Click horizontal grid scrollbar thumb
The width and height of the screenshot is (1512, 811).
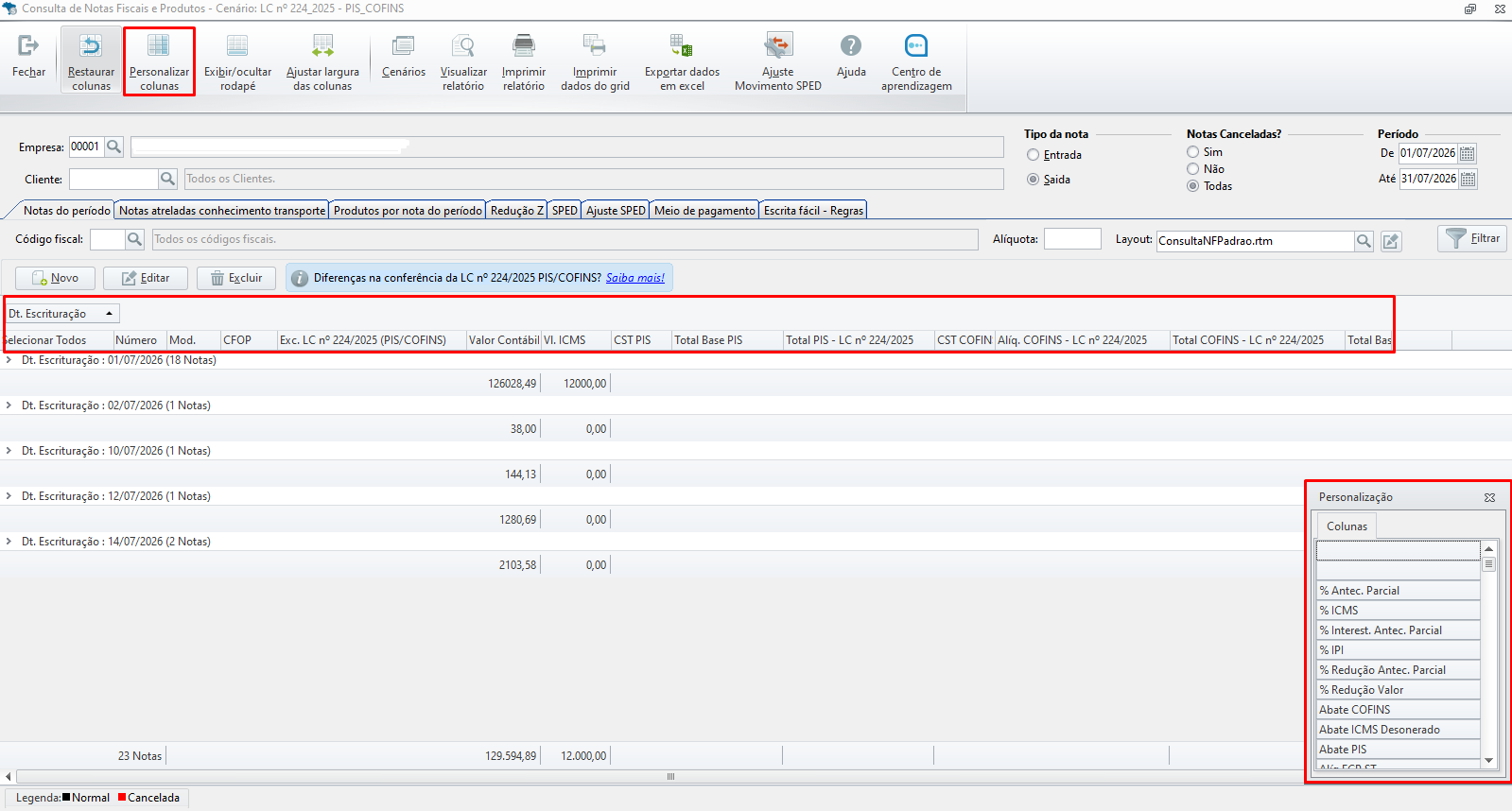click(670, 777)
